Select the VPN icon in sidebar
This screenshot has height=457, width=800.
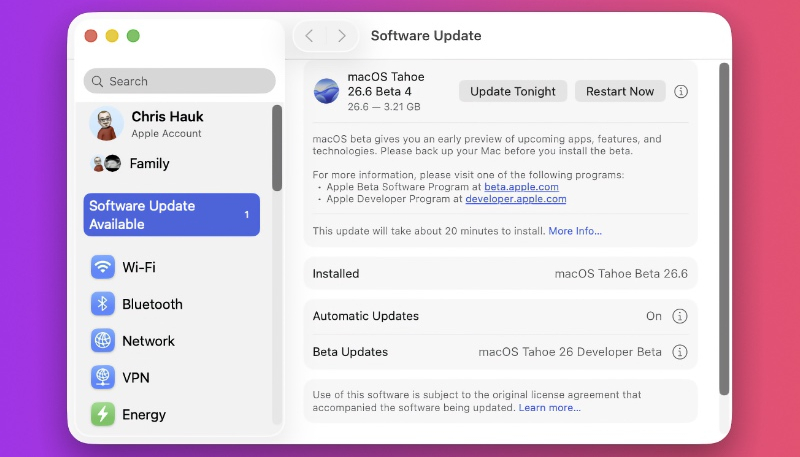103,377
